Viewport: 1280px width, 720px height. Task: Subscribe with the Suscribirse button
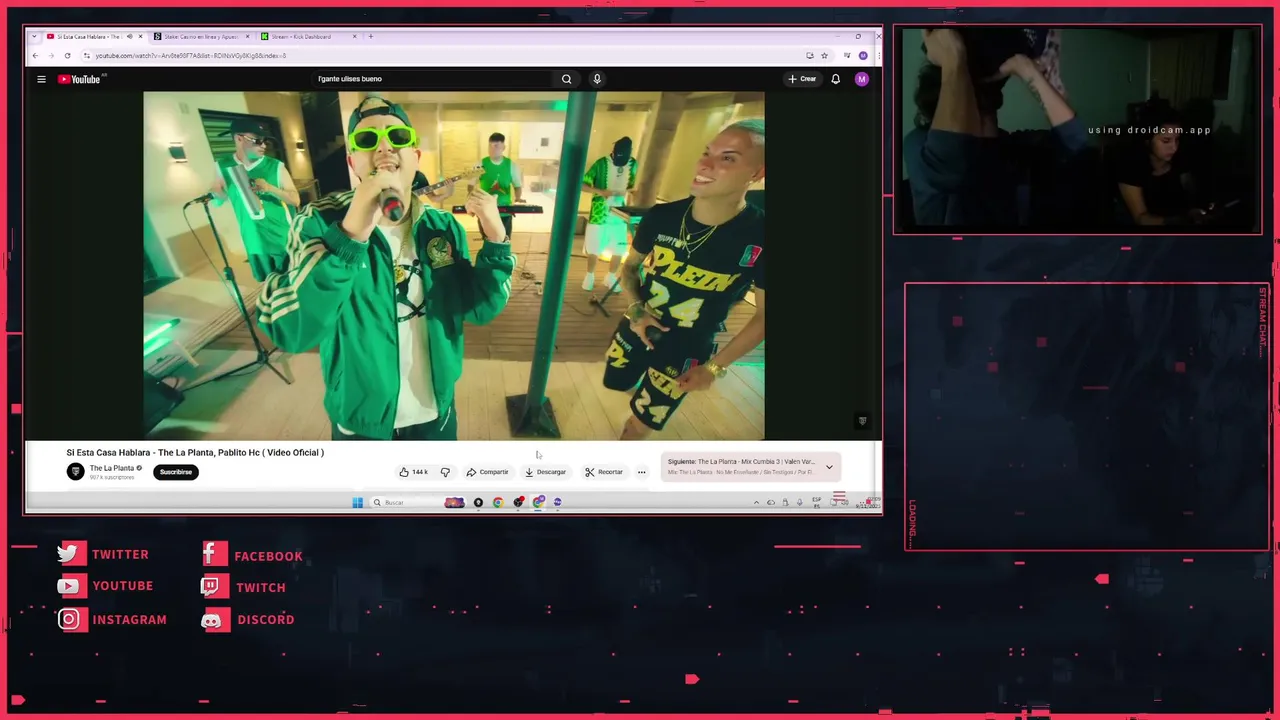click(176, 472)
